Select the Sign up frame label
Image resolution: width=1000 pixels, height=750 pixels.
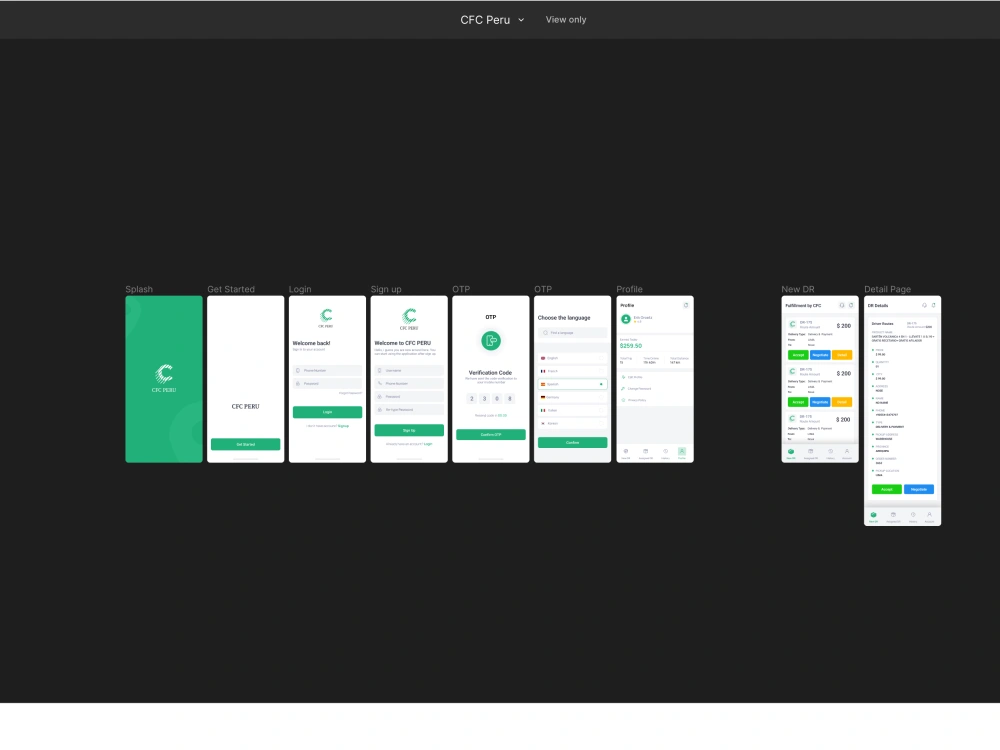click(386, 289)
